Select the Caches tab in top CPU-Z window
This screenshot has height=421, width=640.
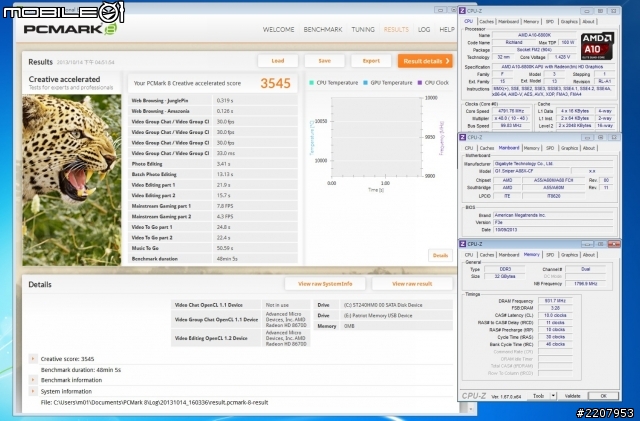pyautogui.click(x=486, y=22)
